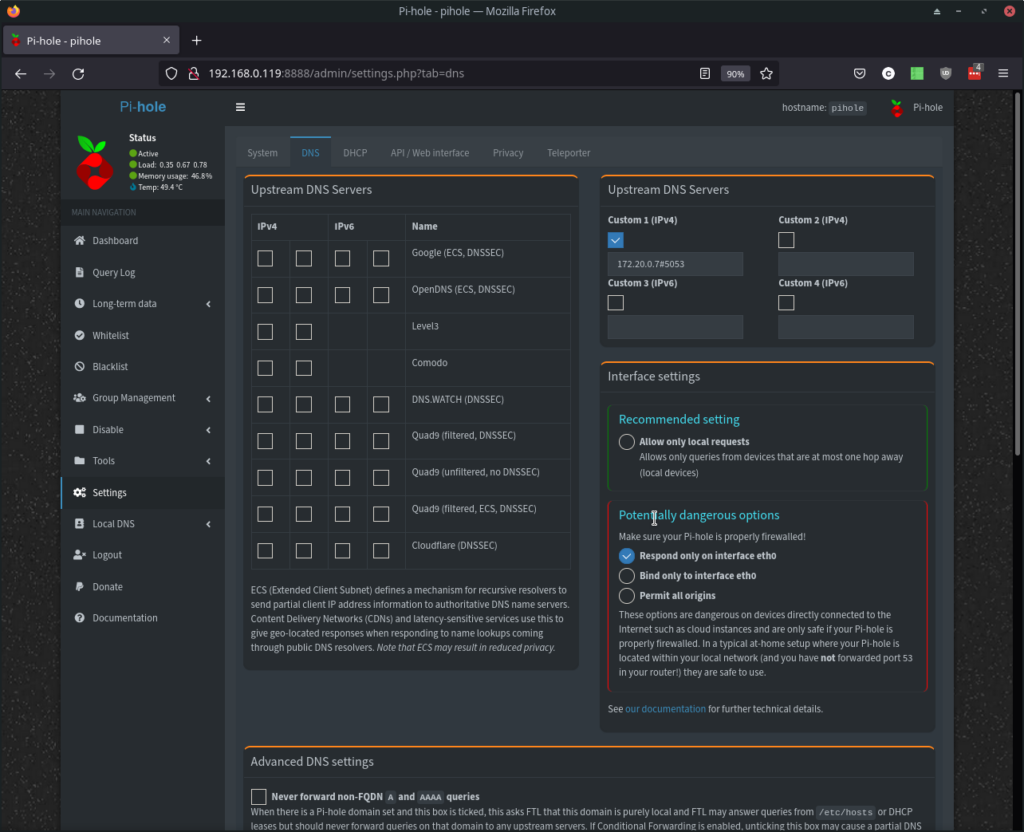Viewport: 1024px width, 832px height.
Task: Expand the Tools submenu arrow
Action: click(x=208, y=461)
